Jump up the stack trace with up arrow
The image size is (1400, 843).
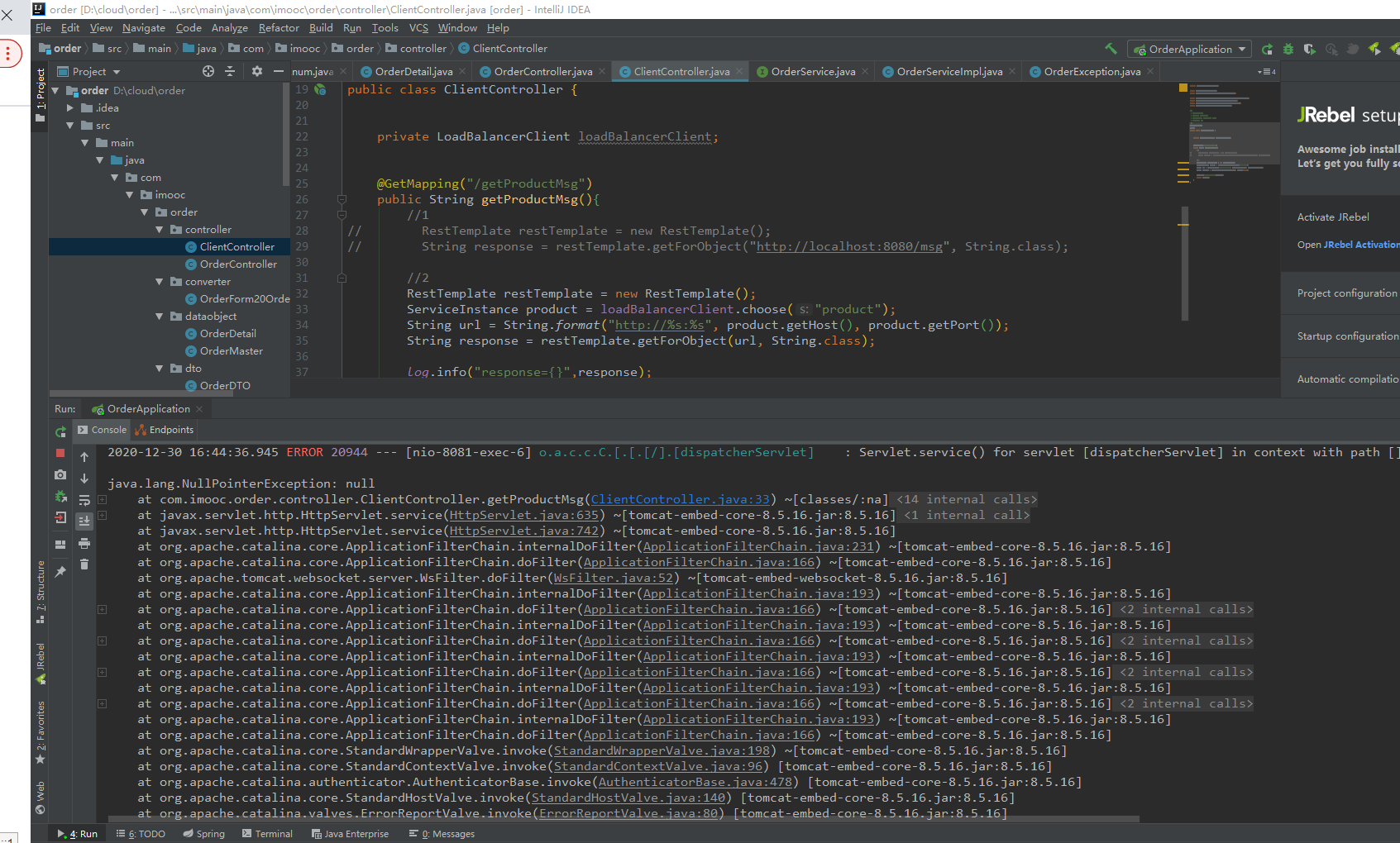click(x=84, y=457)
